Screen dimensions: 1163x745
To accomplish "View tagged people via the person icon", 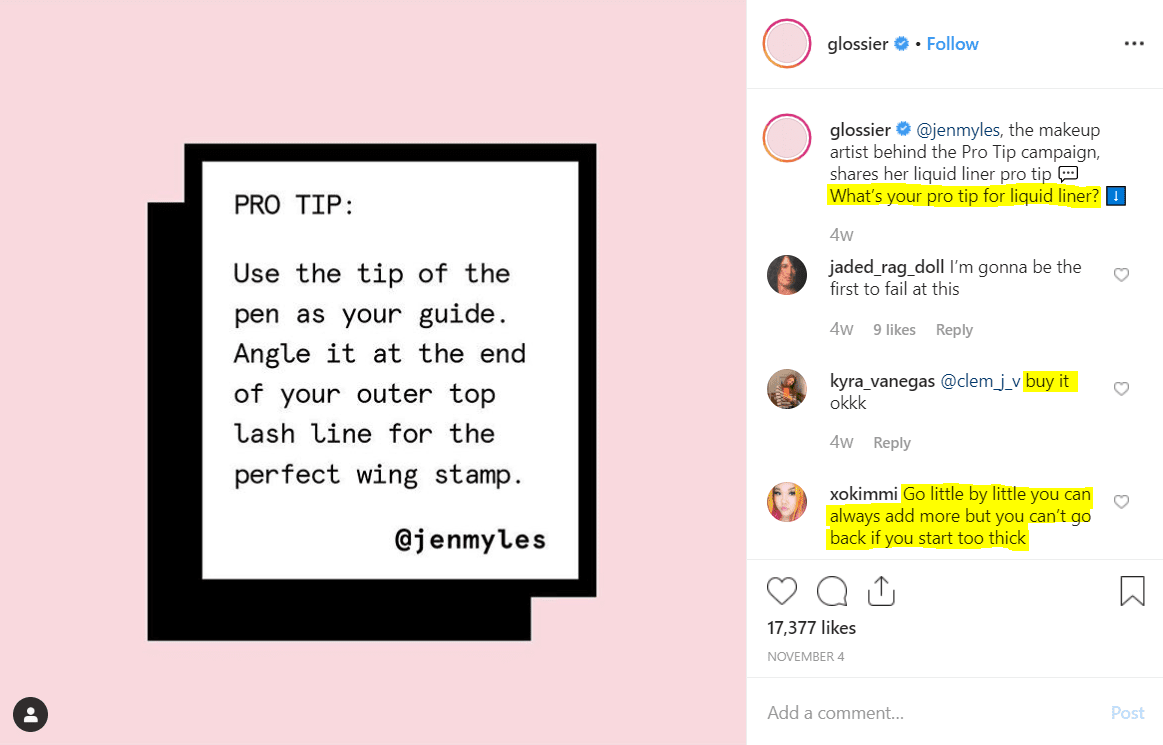I will tap(30, 715).
